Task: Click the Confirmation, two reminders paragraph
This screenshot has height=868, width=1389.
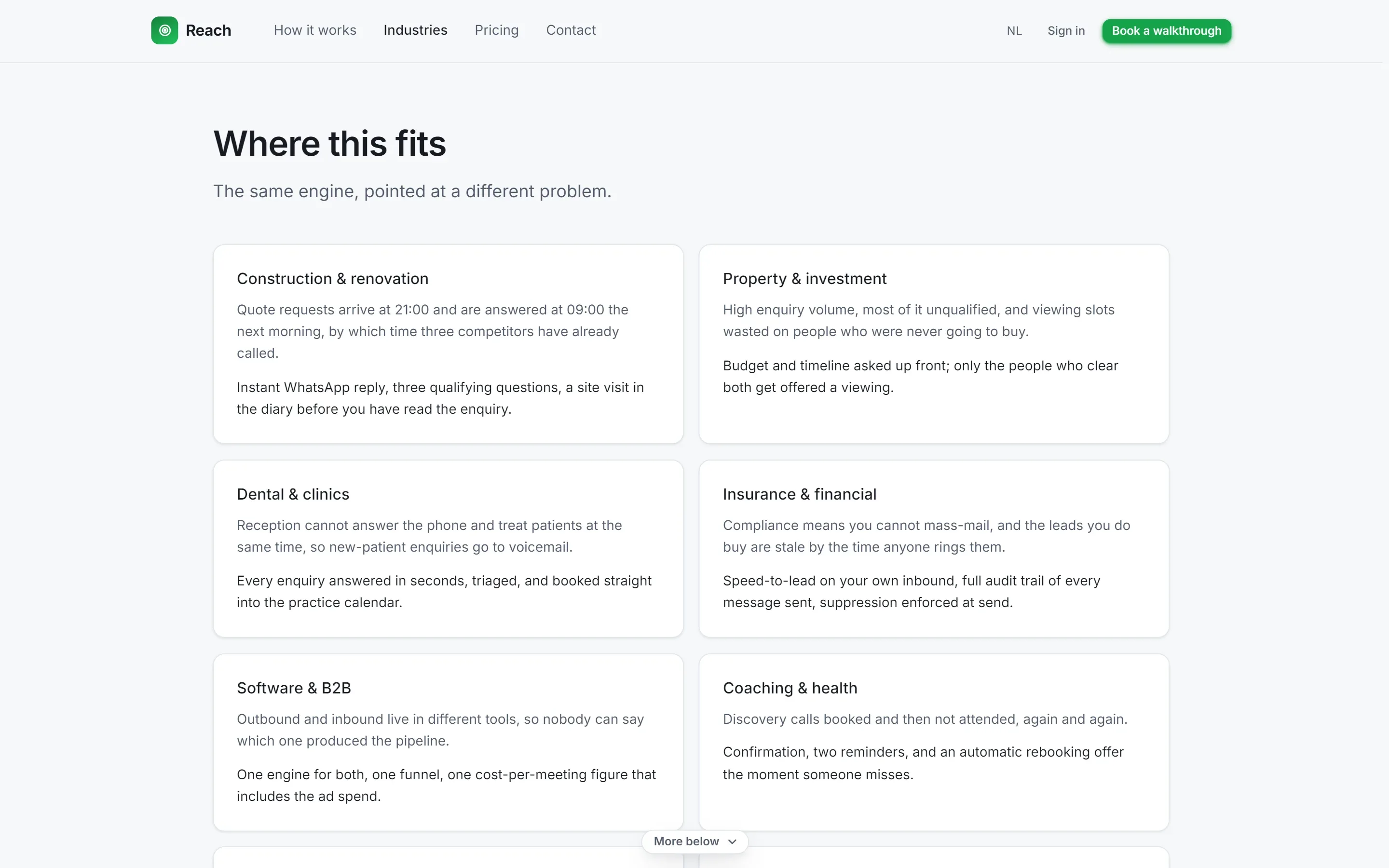Action: [923, 763]
